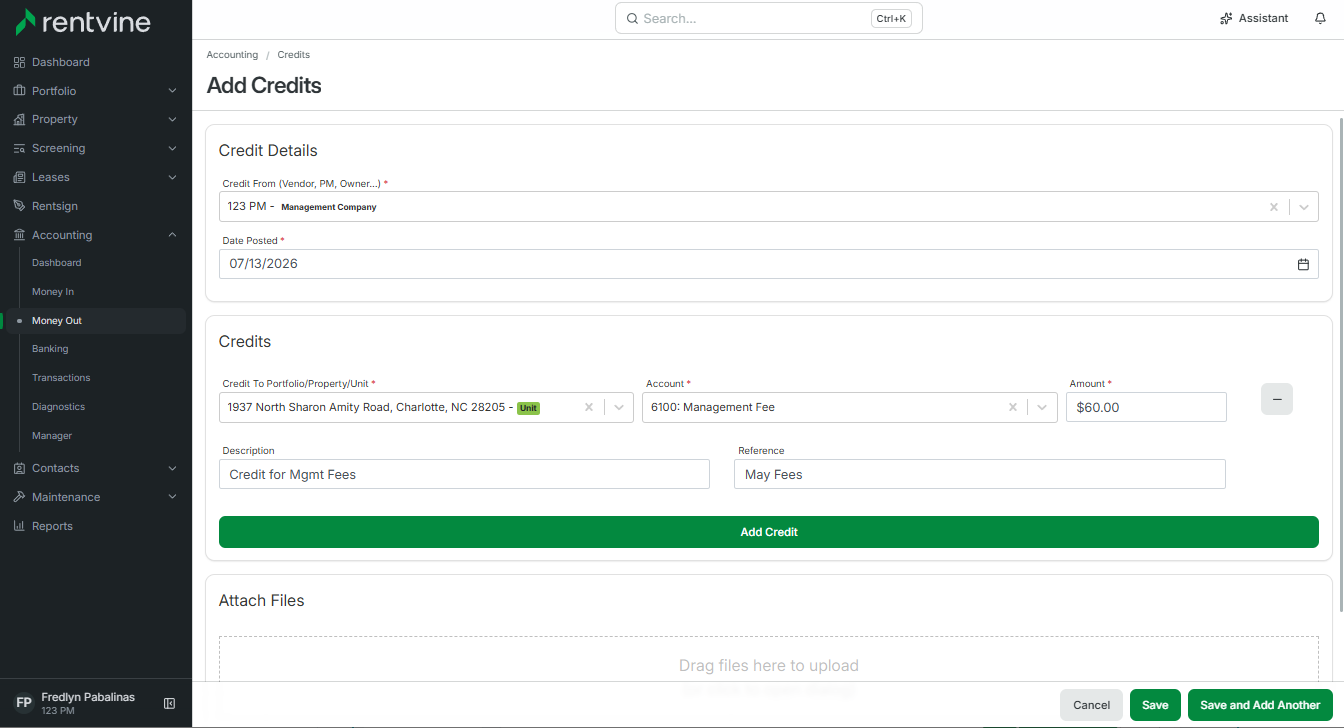Clear the Account 6100 selection

pyautogui.click(x=1013, y=407)
